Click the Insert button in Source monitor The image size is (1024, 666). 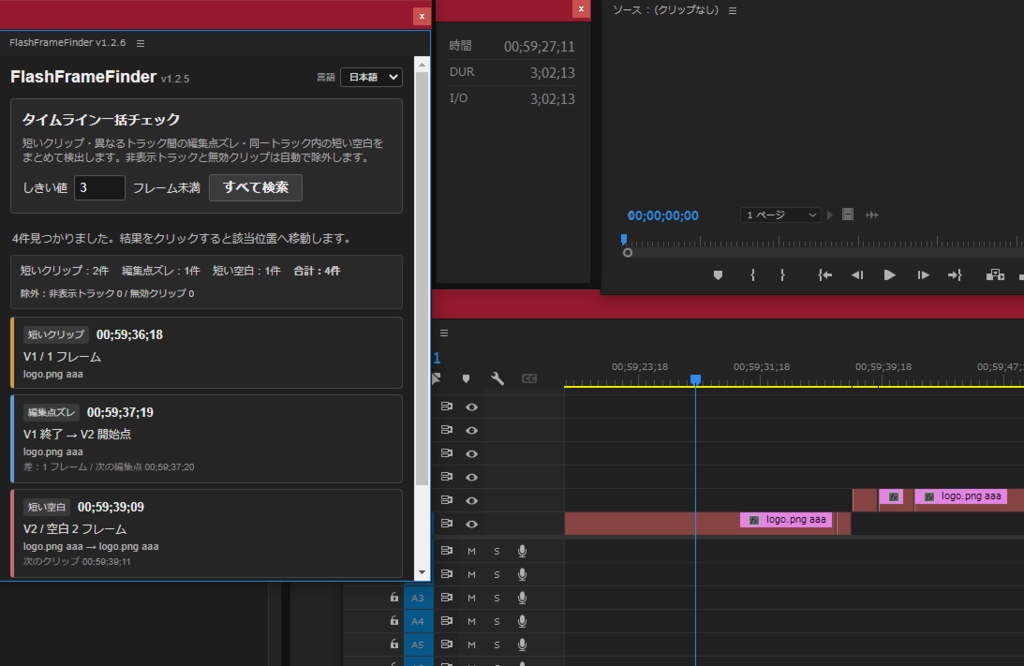point(995,276)
